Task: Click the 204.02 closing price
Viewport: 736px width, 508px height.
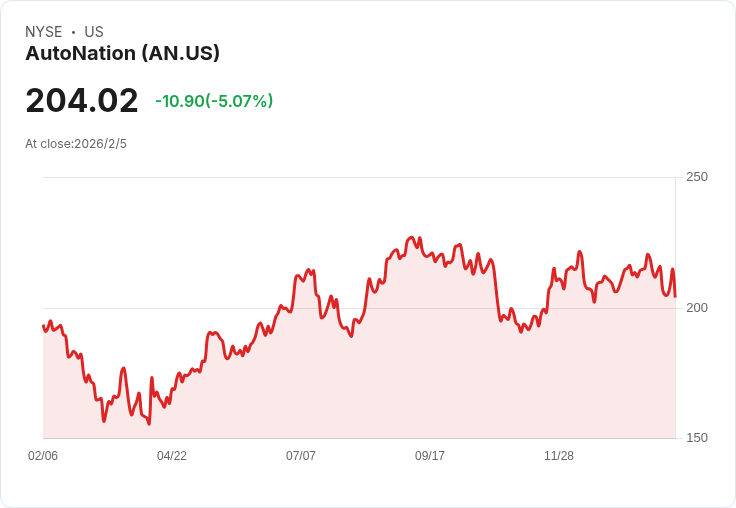Action: pos(82,101)
